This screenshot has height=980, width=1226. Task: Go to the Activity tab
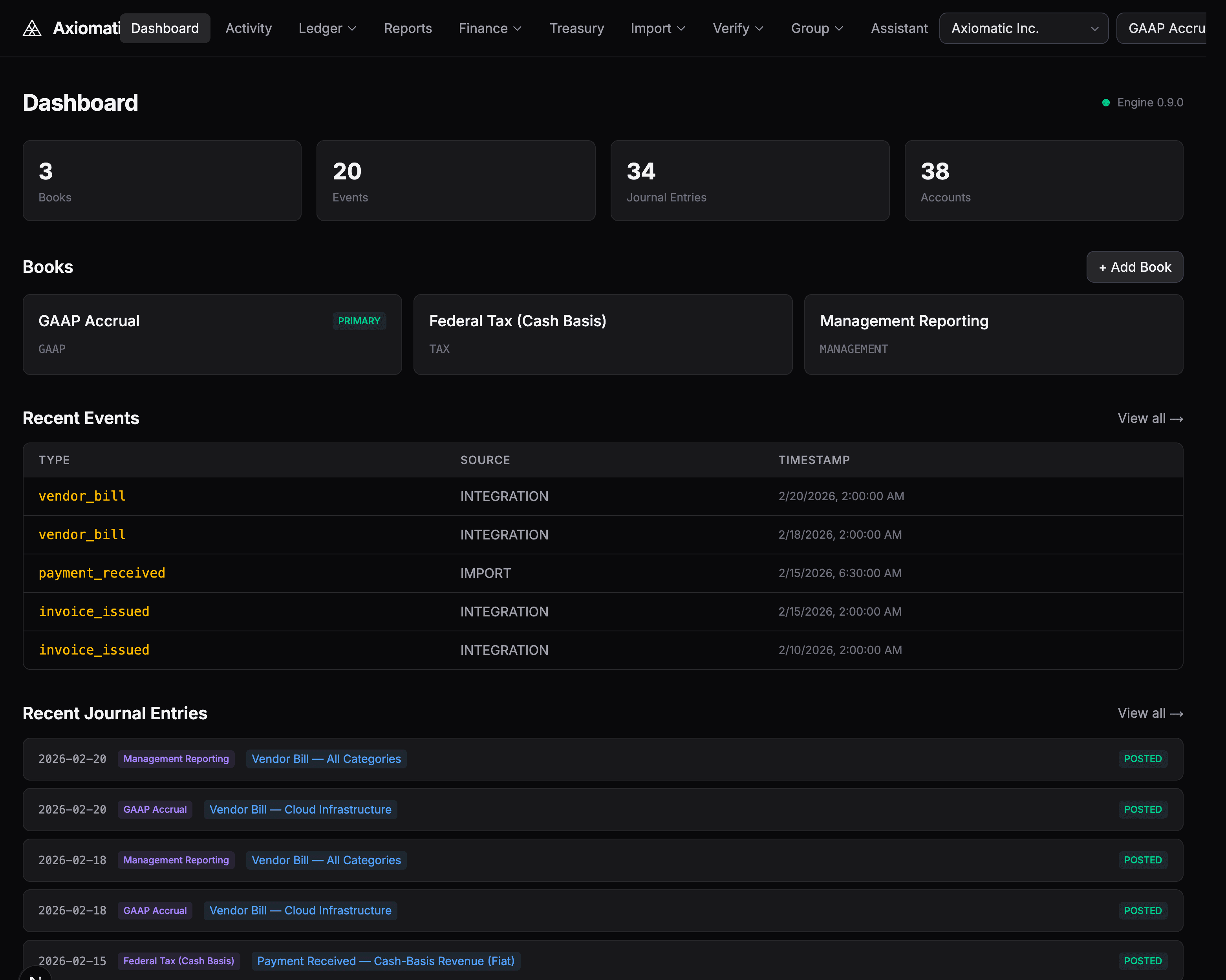point(249,28)
